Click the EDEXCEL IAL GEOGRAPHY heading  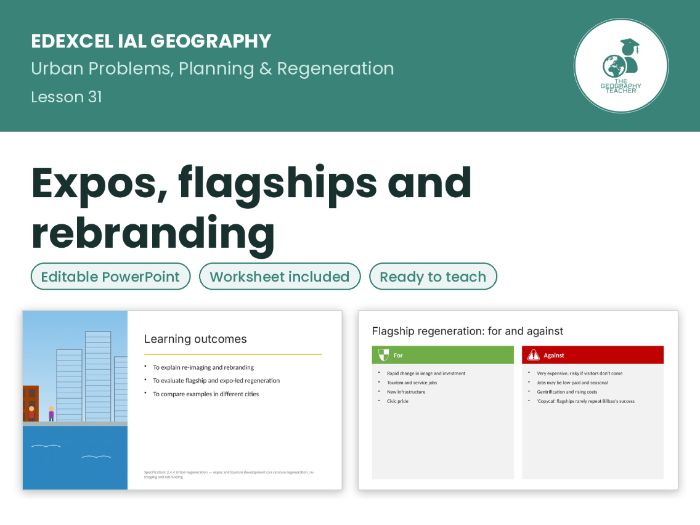tap(151, 41)
